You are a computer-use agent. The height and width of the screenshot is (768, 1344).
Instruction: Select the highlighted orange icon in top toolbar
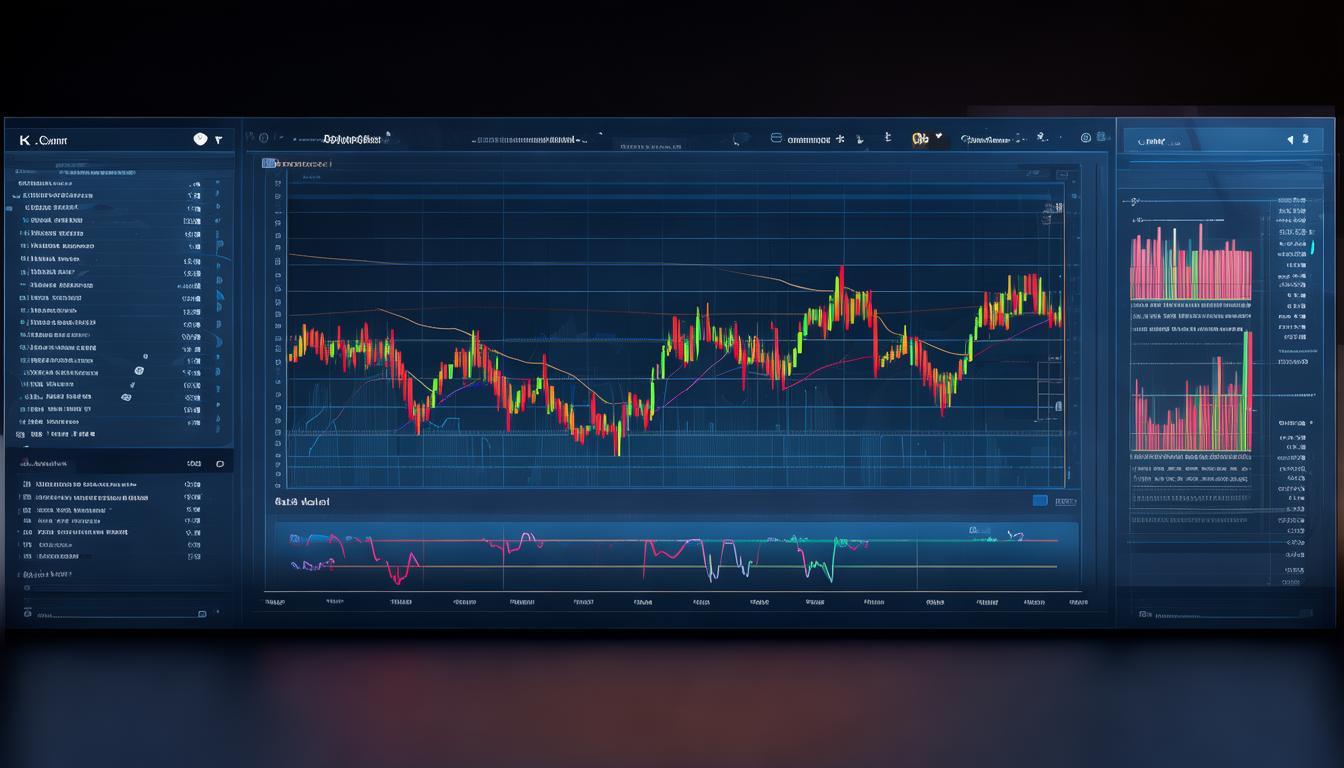(920, 139)
